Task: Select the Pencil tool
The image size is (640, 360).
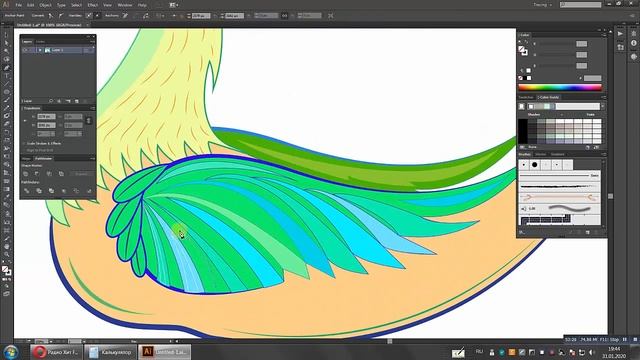Action: [x=6, y=109]
